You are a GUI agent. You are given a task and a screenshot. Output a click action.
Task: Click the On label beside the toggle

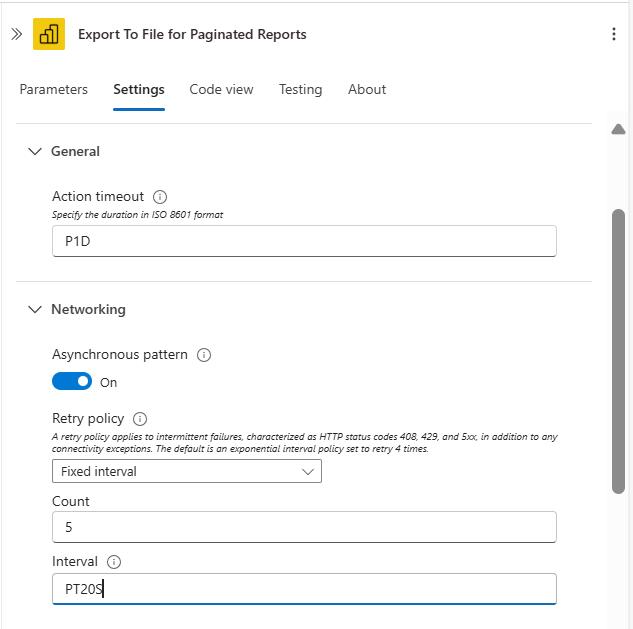coord(109,382)
